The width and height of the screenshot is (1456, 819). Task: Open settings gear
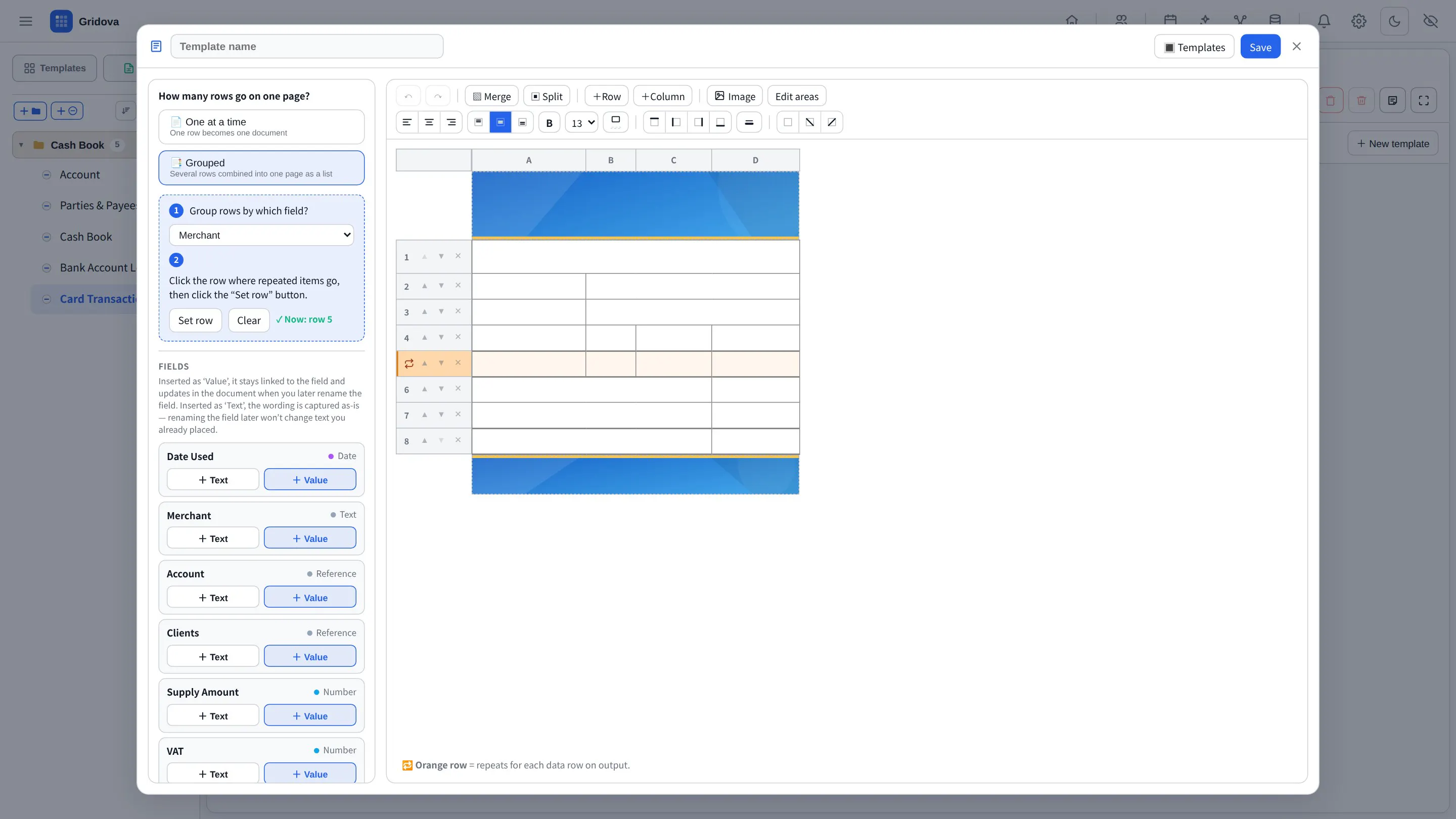[x=1359, y=21]
